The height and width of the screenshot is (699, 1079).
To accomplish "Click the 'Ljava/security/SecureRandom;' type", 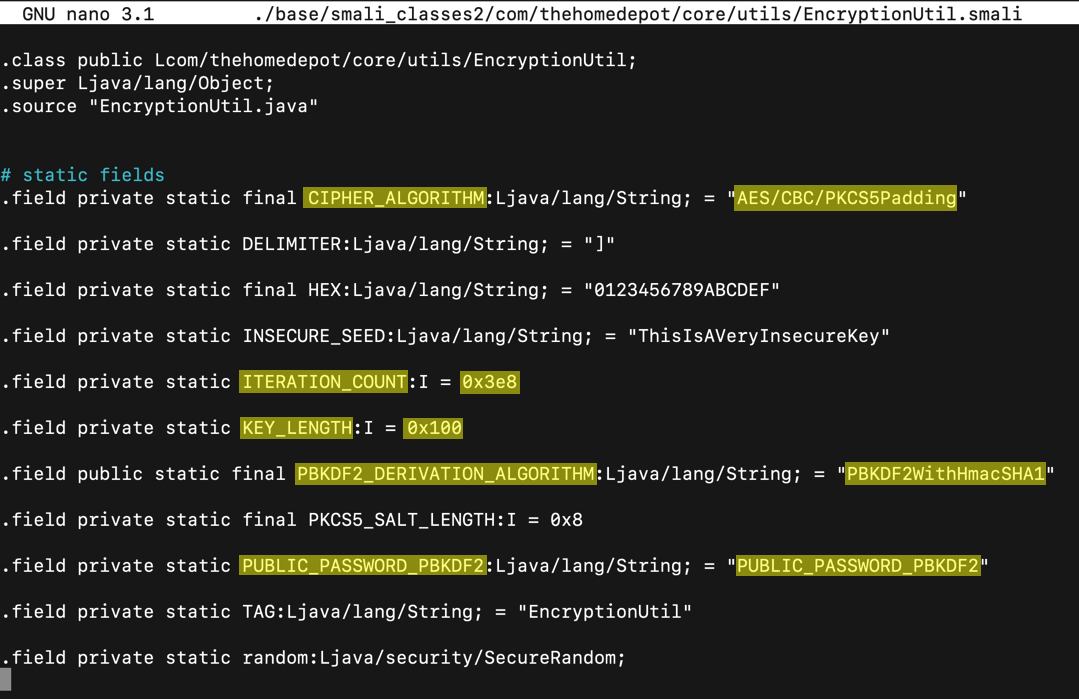I will tap(473, 658).
